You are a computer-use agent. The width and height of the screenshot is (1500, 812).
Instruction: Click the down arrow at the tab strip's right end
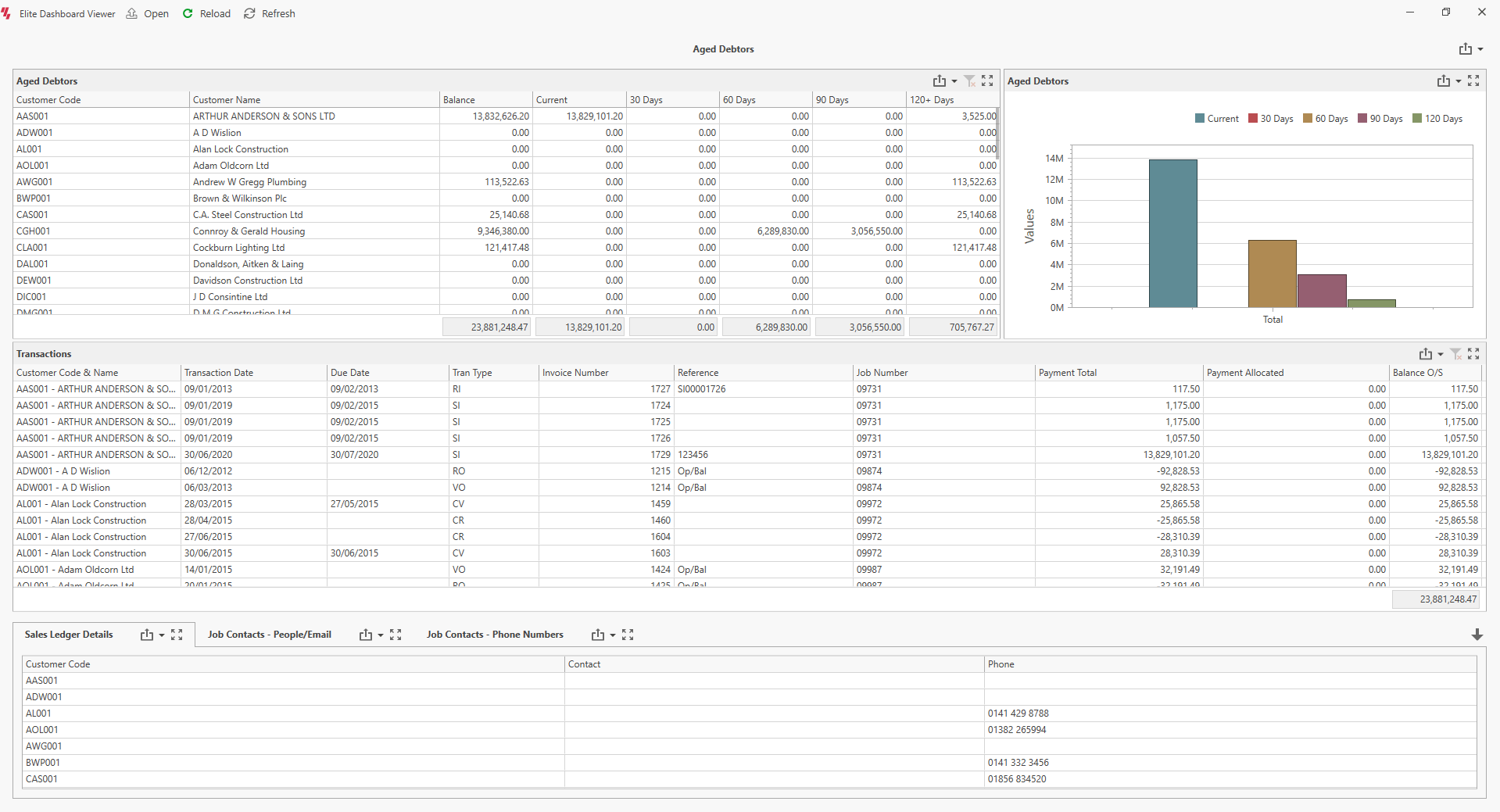point(1477,635)
